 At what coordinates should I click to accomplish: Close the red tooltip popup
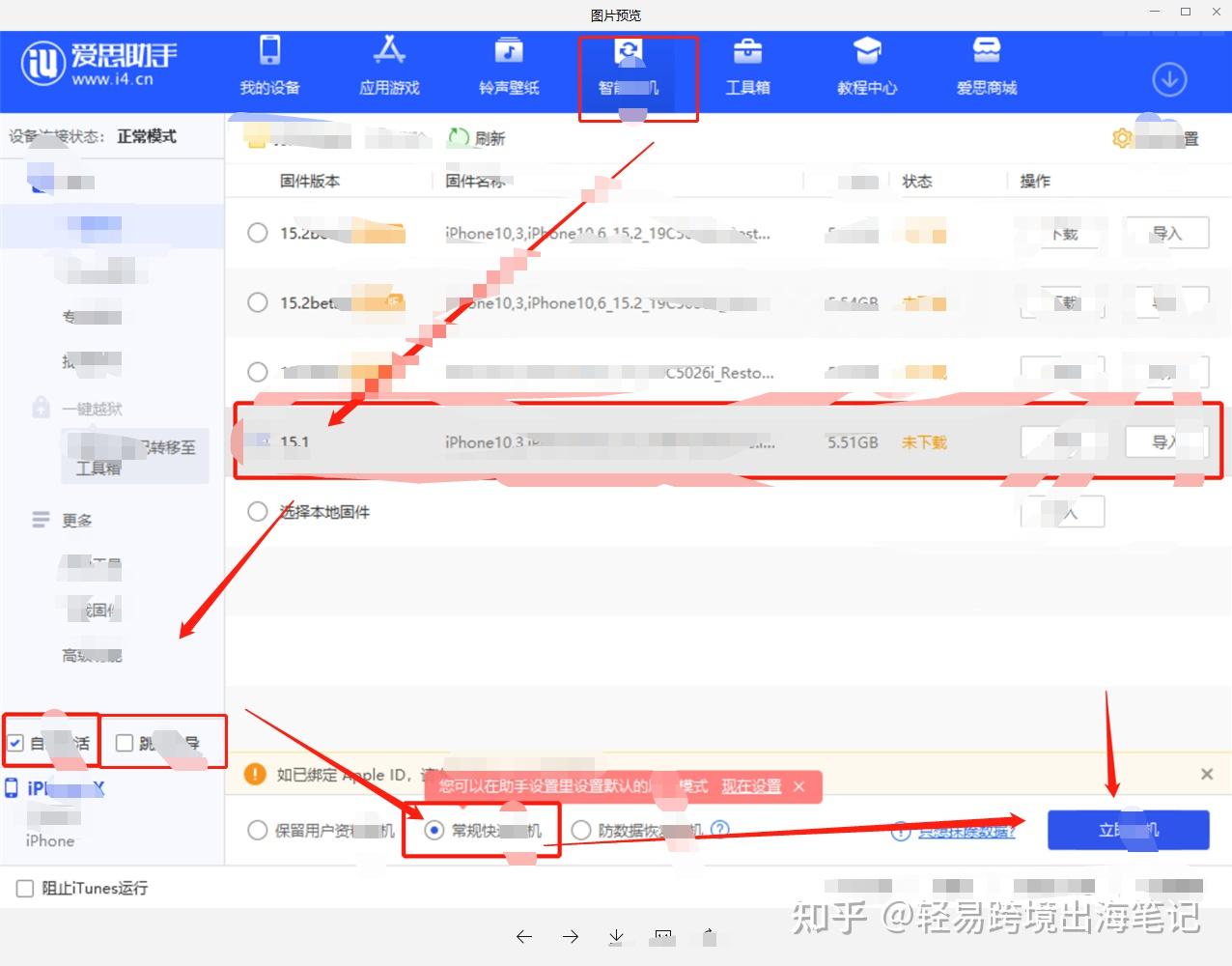point(798,786)
